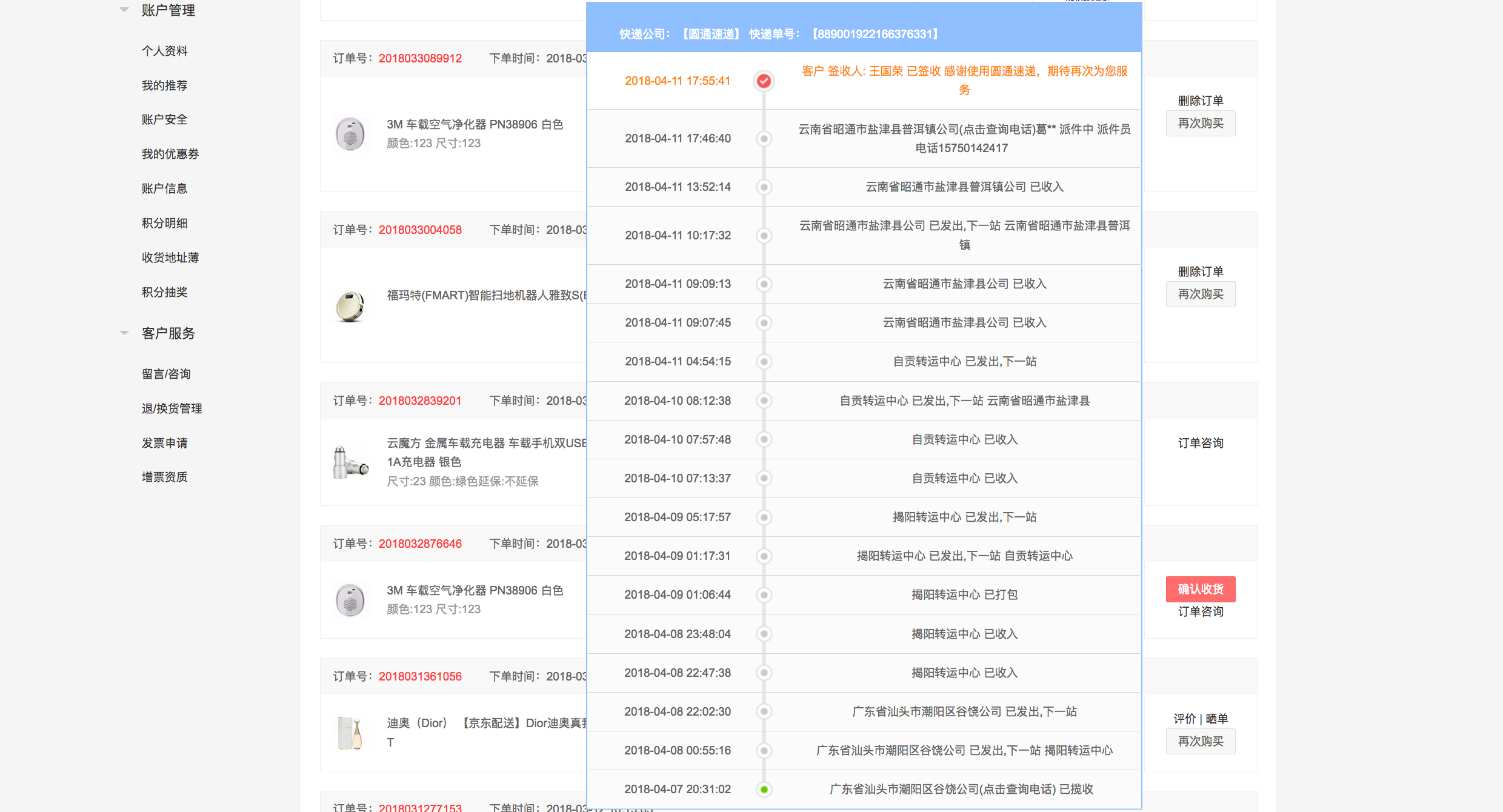Viewport: 1503px width, 812px height.
Task: Click courier name 圆通速递 in header
Action: click(x=712, y=34)
